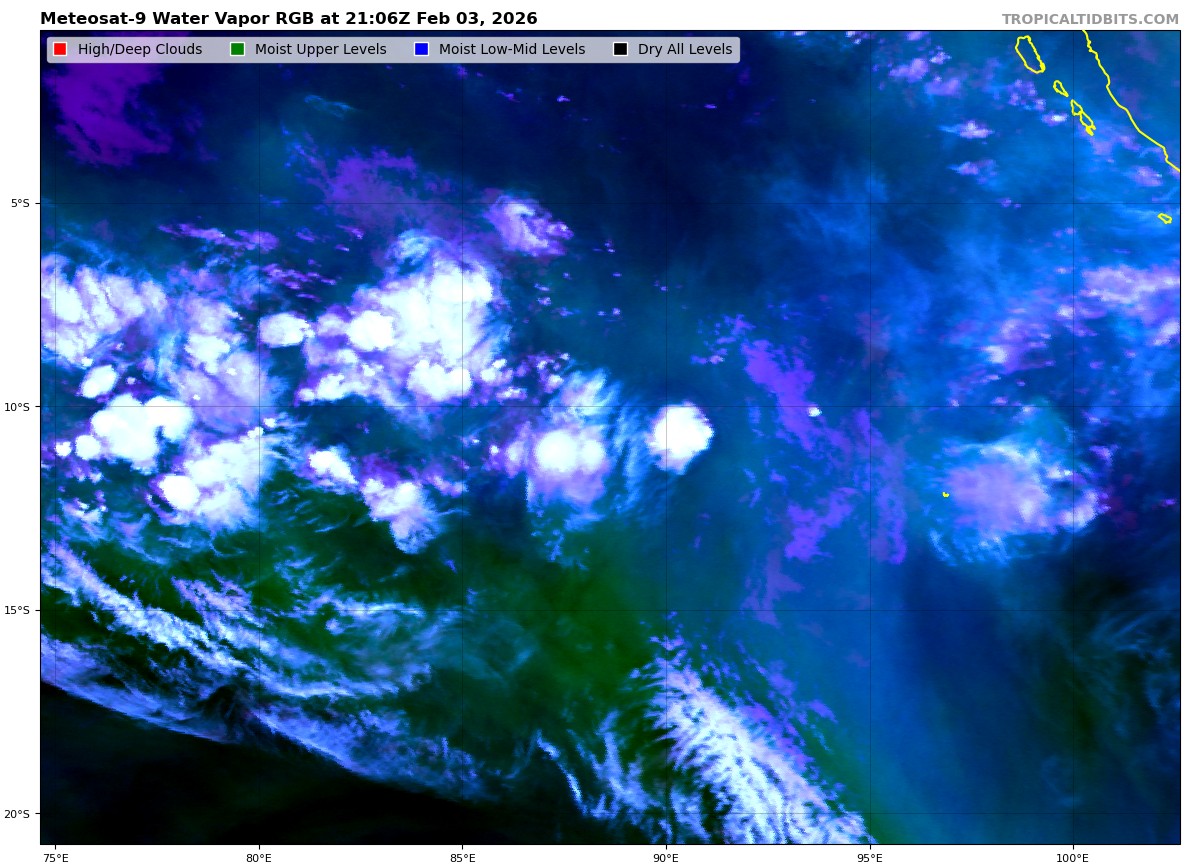1200x867 pixels.
Task: Select the "High/Deep Clouds" legend label
Action: 140,50
